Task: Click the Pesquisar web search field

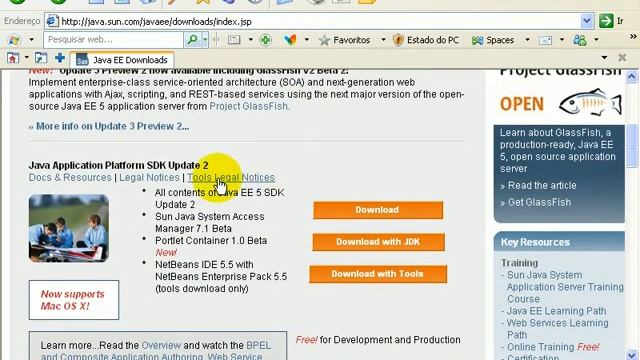Action: click(x=113, y=40)
